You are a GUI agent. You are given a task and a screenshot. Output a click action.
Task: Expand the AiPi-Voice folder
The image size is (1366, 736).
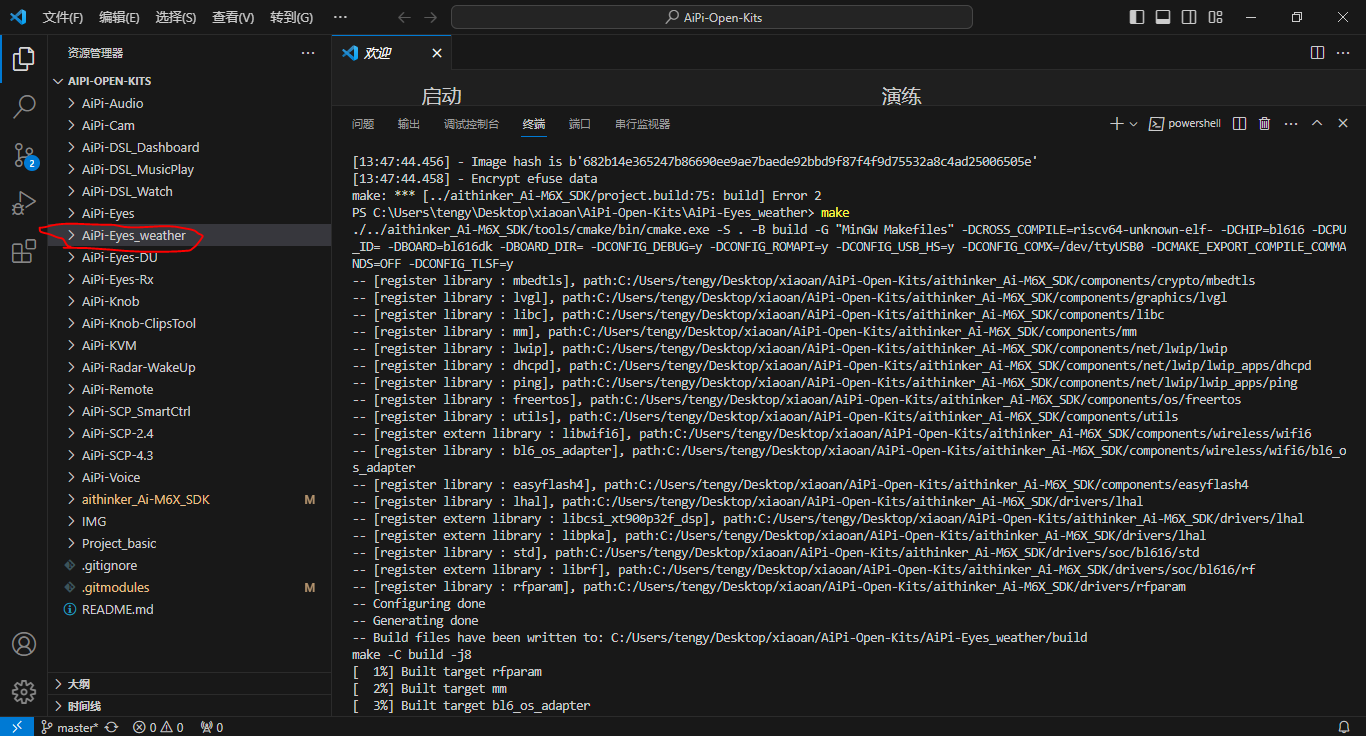[190, 477]
